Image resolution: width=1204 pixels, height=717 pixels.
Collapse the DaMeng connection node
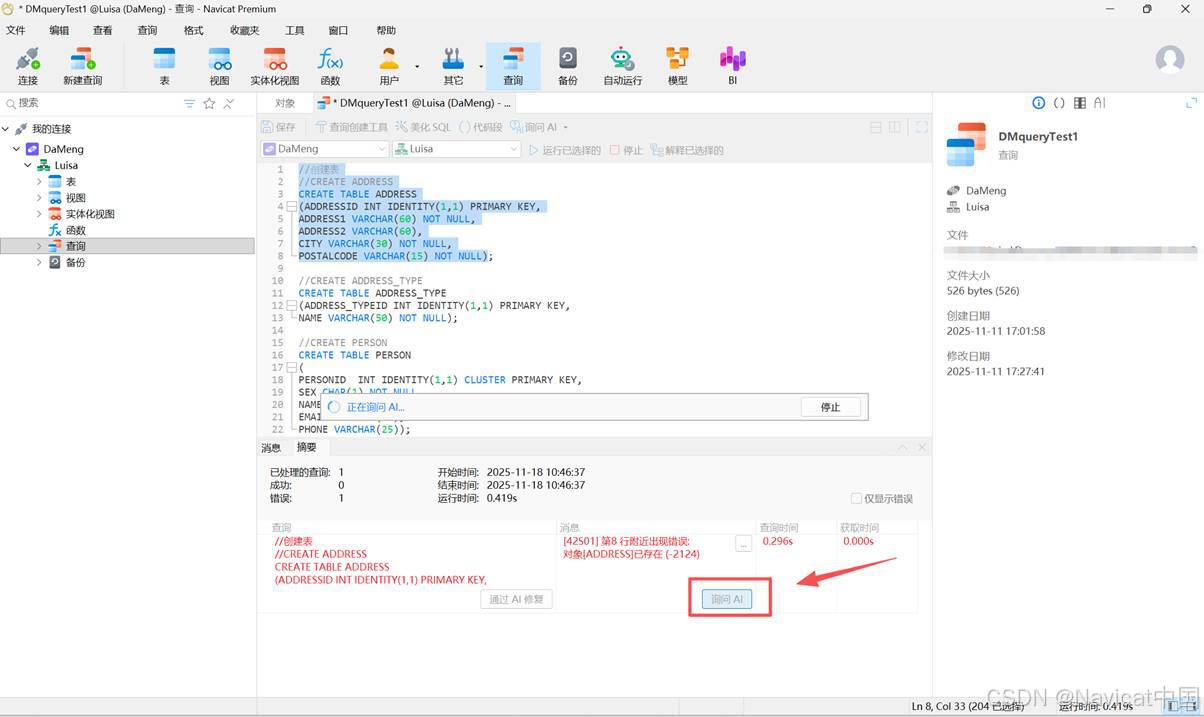click(16, 149)
